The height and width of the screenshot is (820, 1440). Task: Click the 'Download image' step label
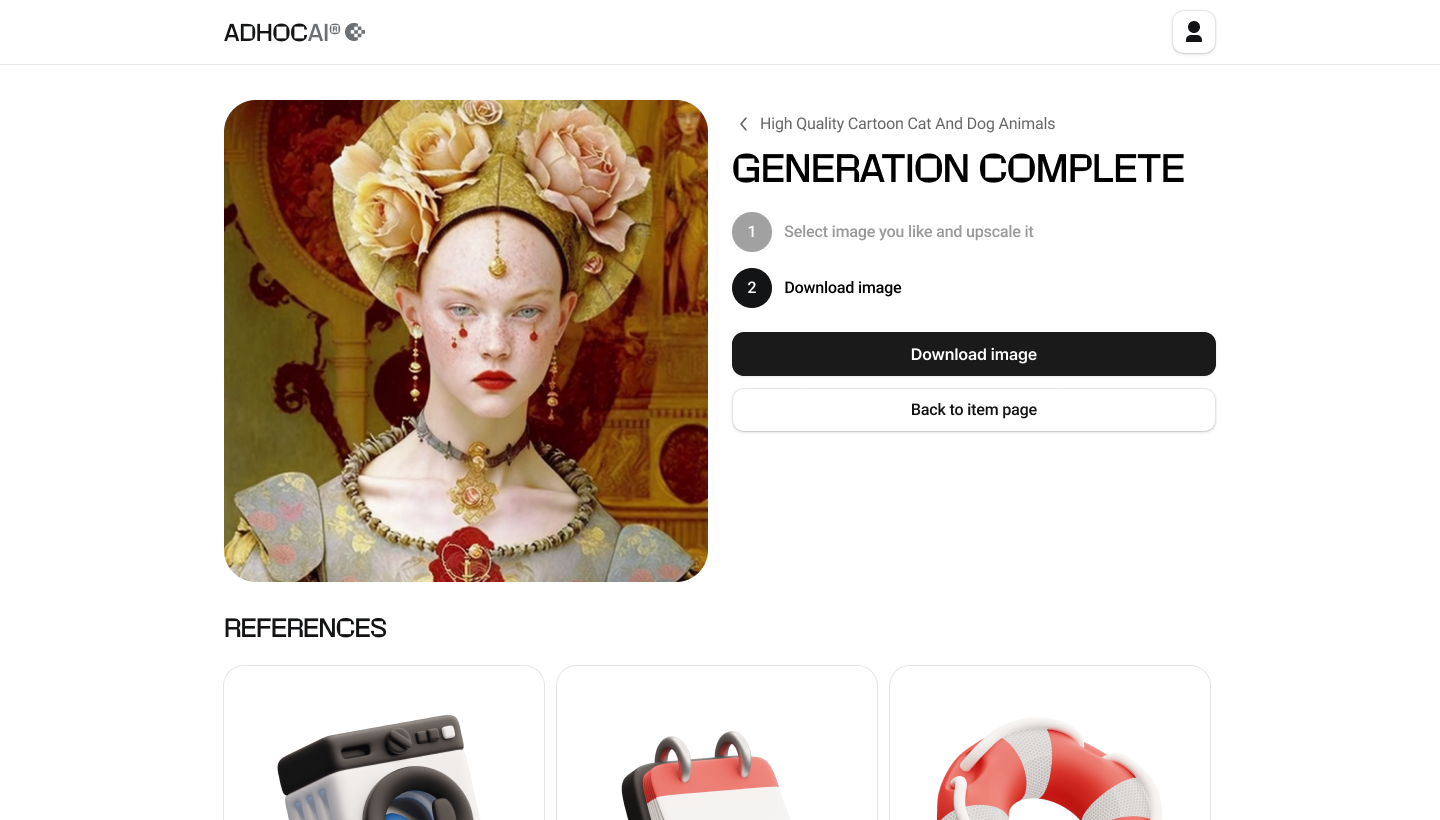[843, 288]
